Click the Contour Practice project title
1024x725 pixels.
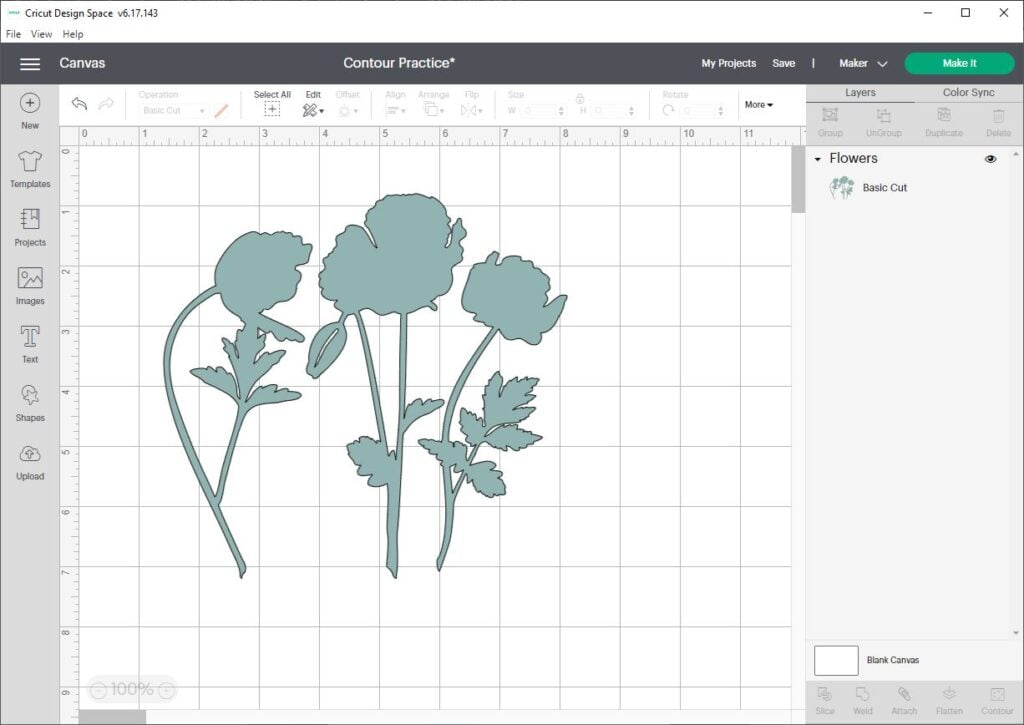tap(399, 63)
